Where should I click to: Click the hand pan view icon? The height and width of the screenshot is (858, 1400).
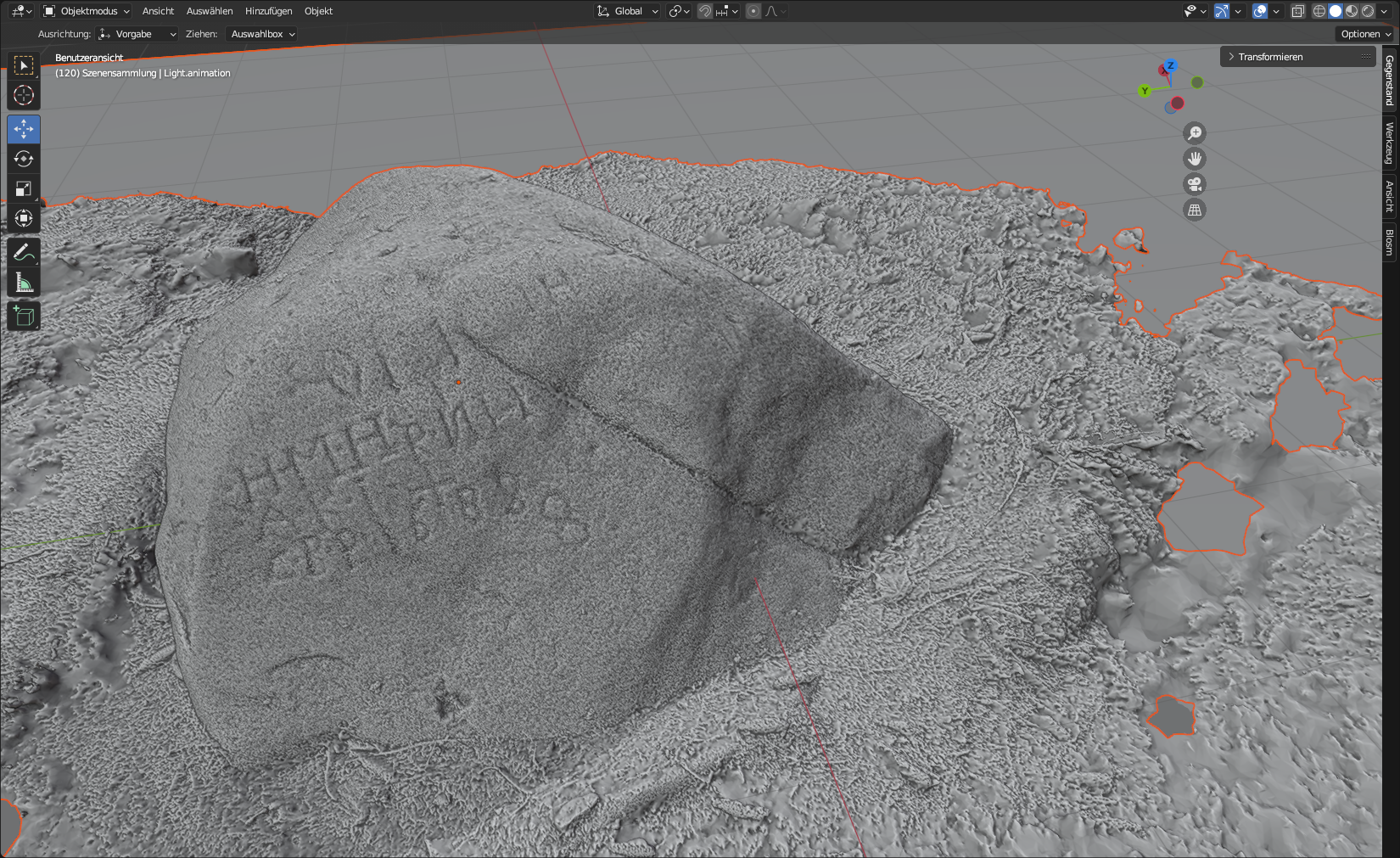[x=1195, y=159]
